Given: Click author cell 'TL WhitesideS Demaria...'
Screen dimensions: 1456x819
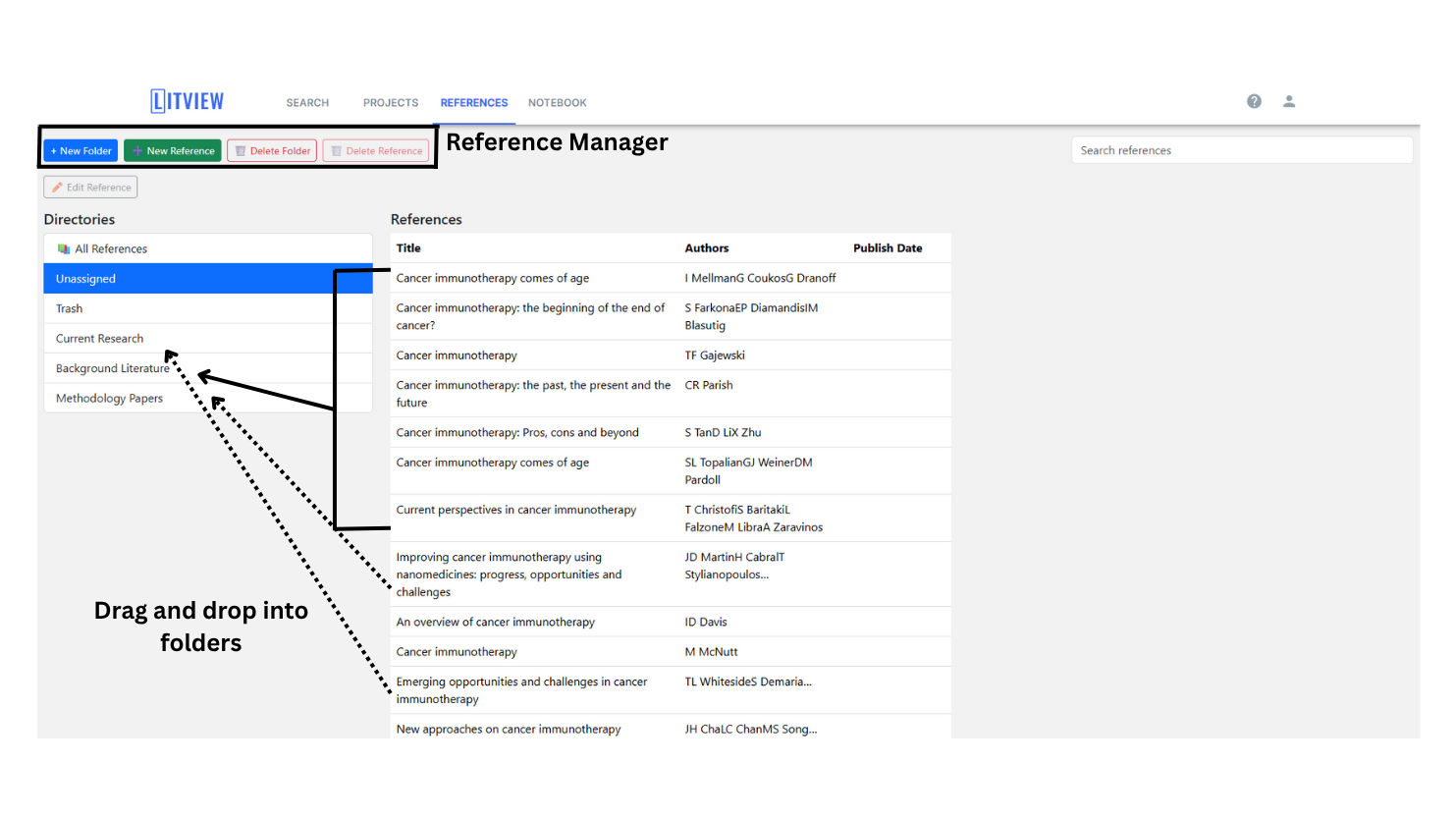Looking at the screenshot, I should 748,682.
